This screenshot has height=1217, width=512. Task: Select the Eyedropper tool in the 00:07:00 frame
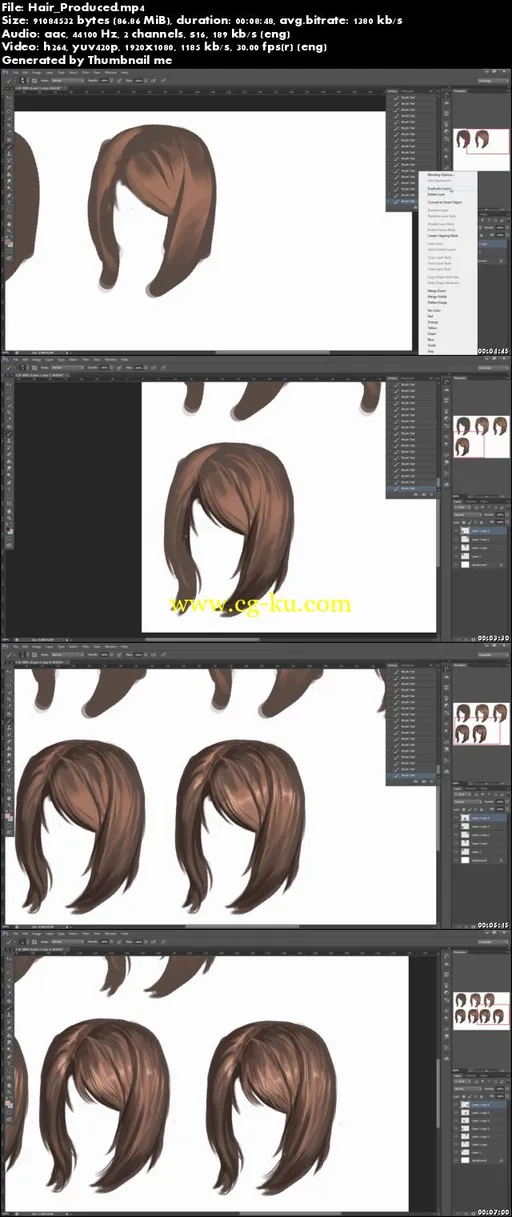9,993
